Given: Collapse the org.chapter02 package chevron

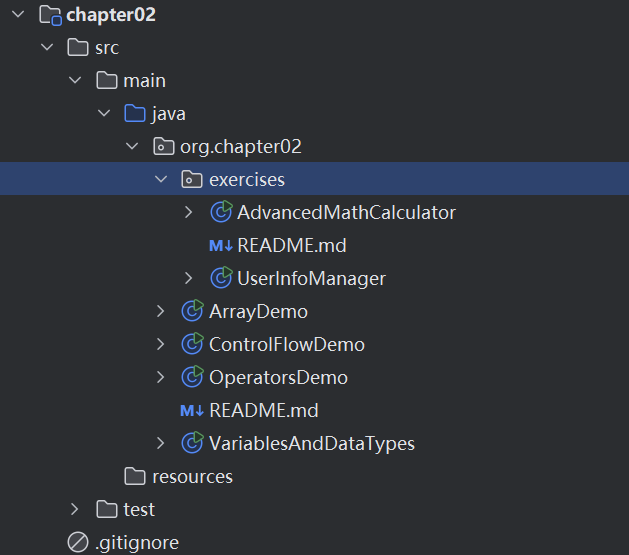Looking at the screenshot, I should [x=132, y=146].
